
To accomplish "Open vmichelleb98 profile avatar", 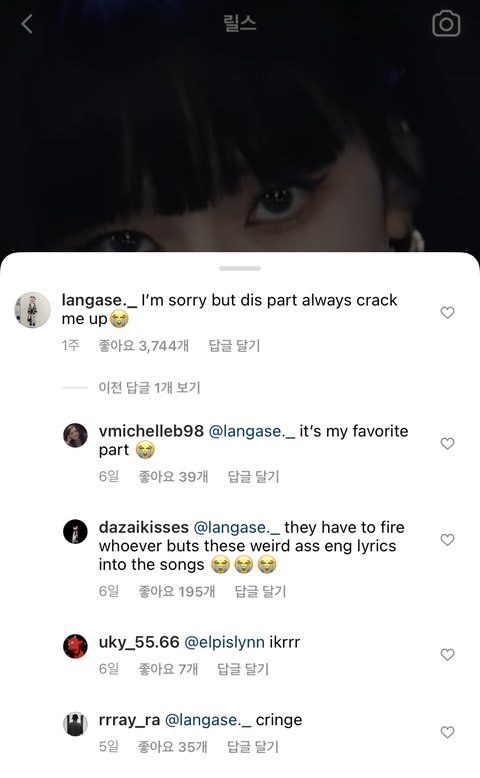I will [x=75, y=436].
